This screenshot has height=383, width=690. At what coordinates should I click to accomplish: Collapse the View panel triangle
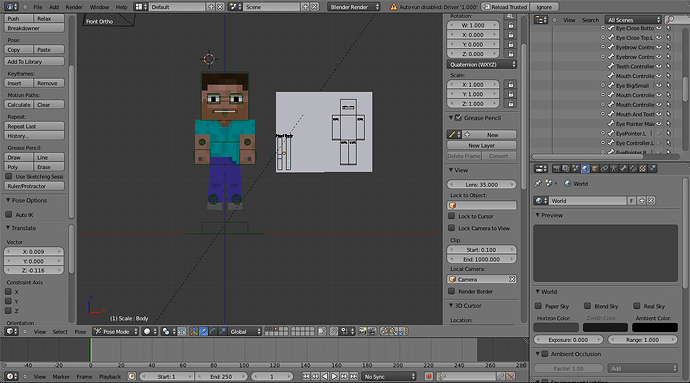pyautogui.click(x=451, y=170)
